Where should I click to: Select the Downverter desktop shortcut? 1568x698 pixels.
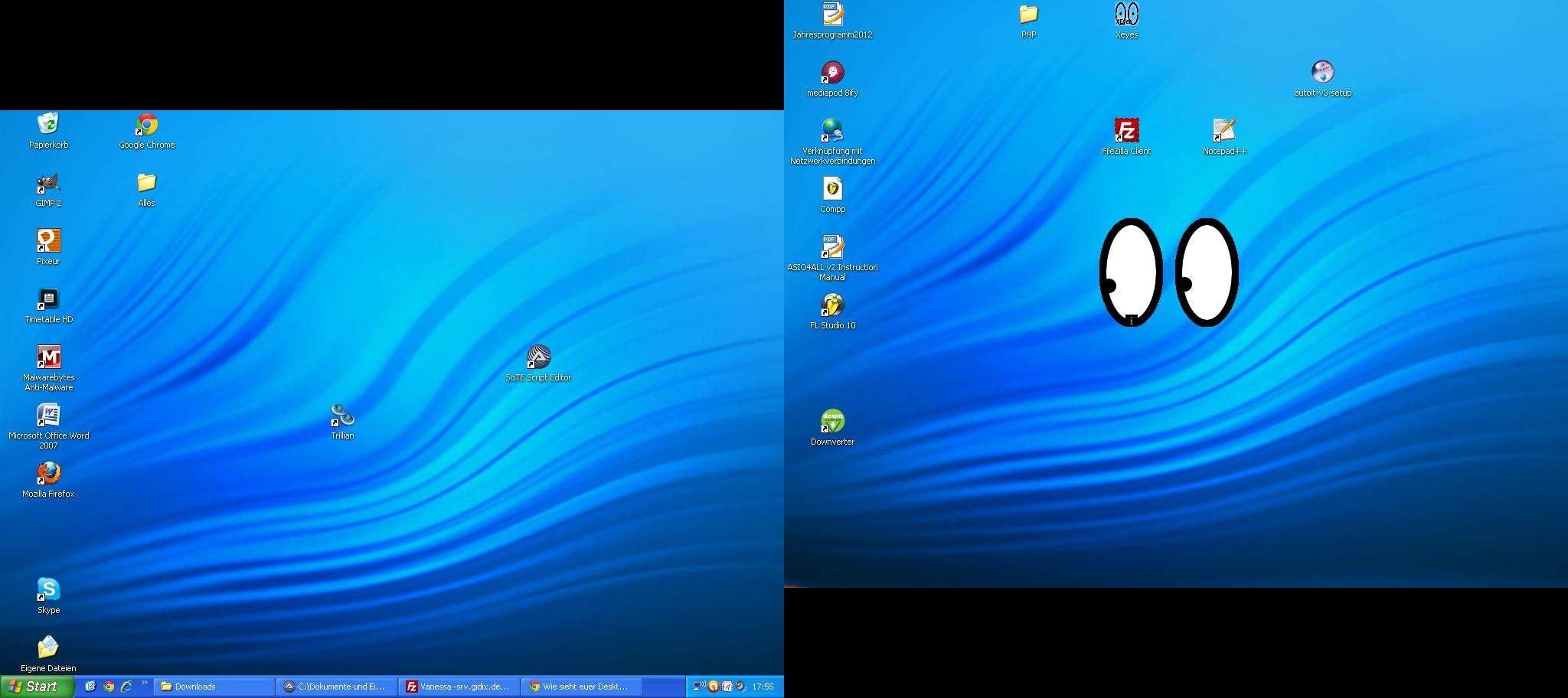[832, 422]
